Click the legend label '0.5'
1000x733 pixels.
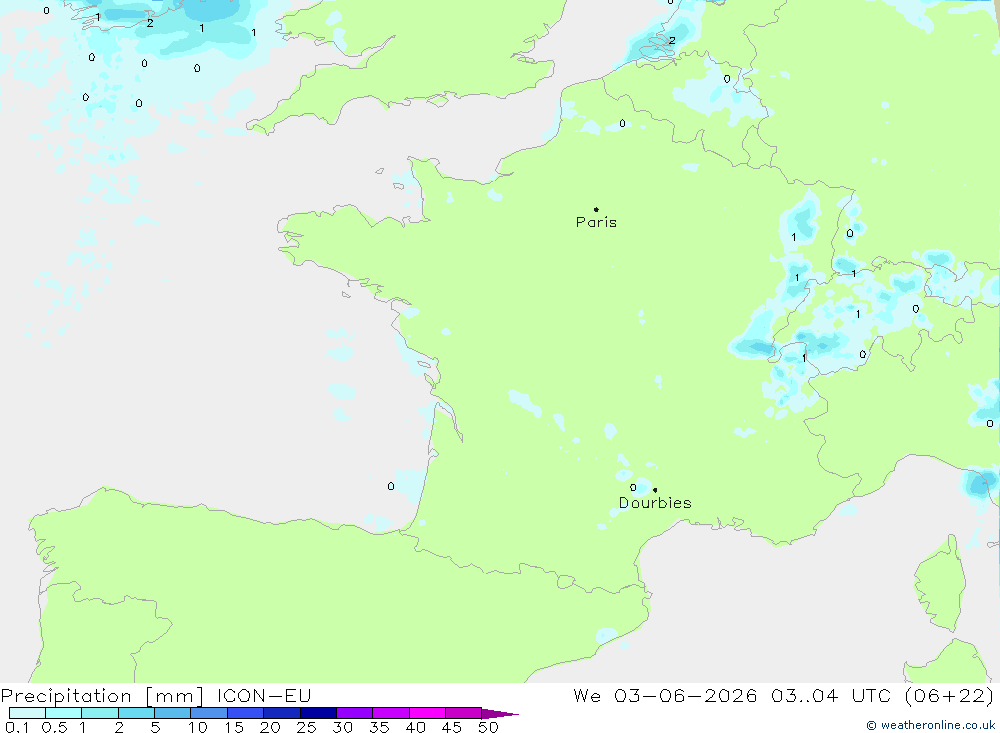[54, 727]
